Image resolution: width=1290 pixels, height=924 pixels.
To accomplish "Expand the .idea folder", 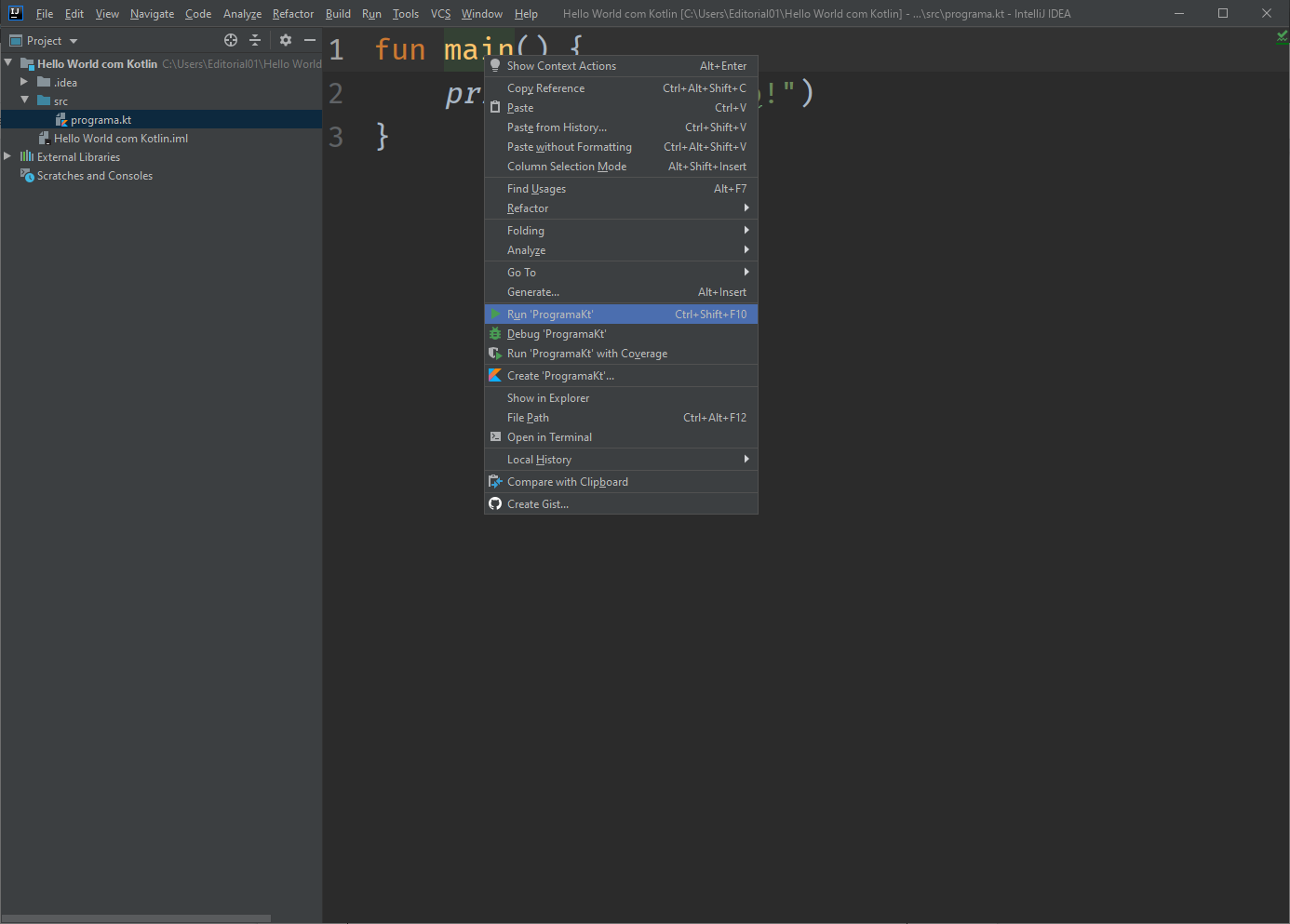I will pos(24,82).
